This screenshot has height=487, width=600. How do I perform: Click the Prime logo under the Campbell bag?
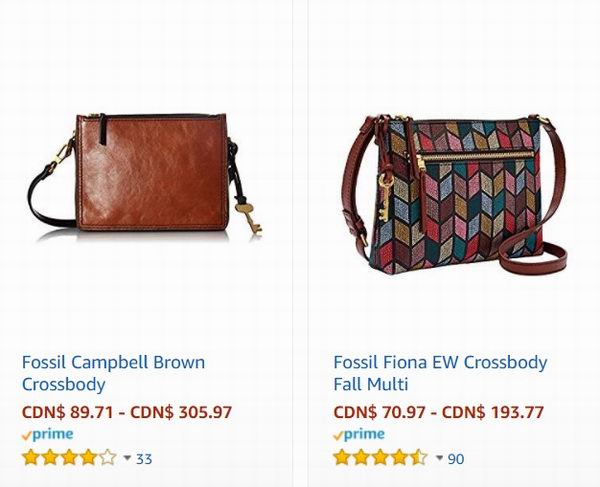pyautogui.click(x=49, y=435)
